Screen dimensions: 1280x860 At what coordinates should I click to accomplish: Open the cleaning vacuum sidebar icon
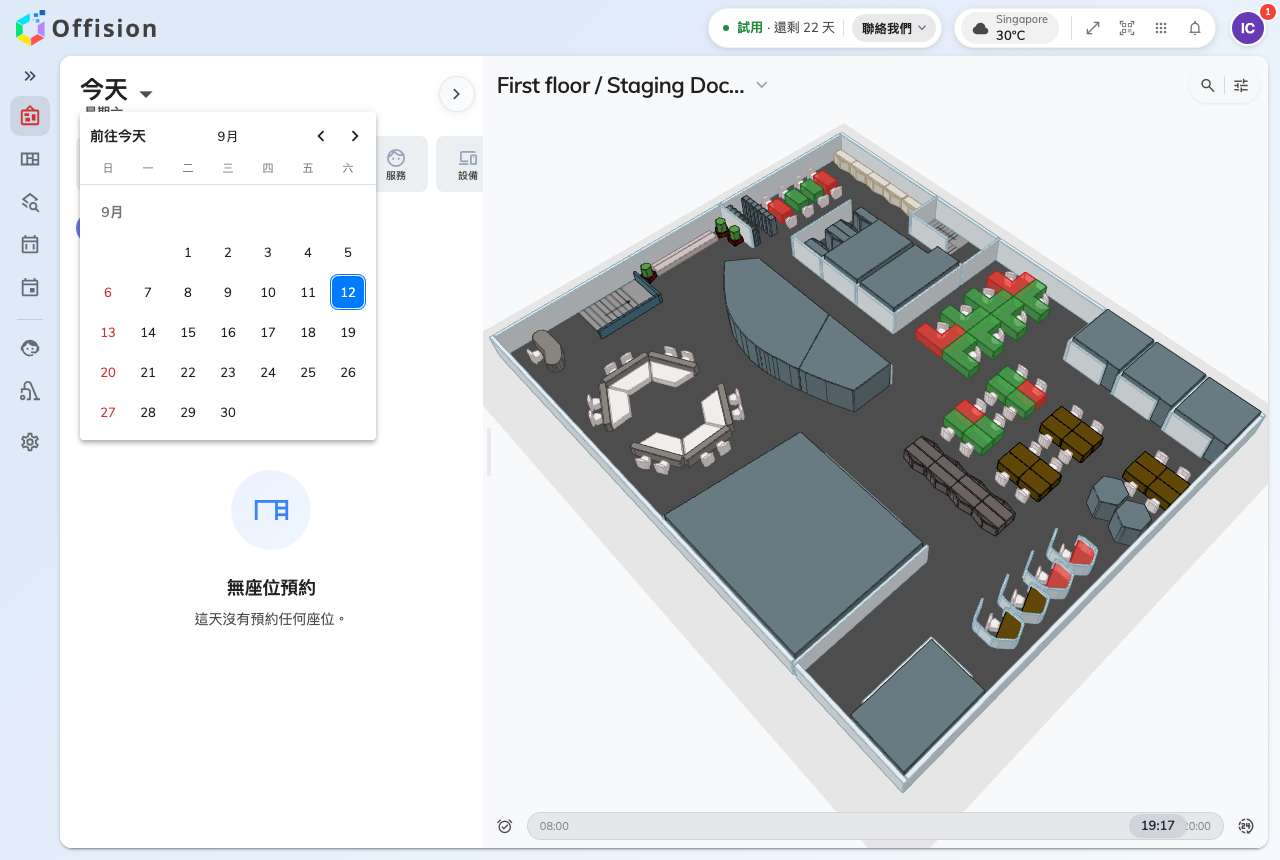30,391
